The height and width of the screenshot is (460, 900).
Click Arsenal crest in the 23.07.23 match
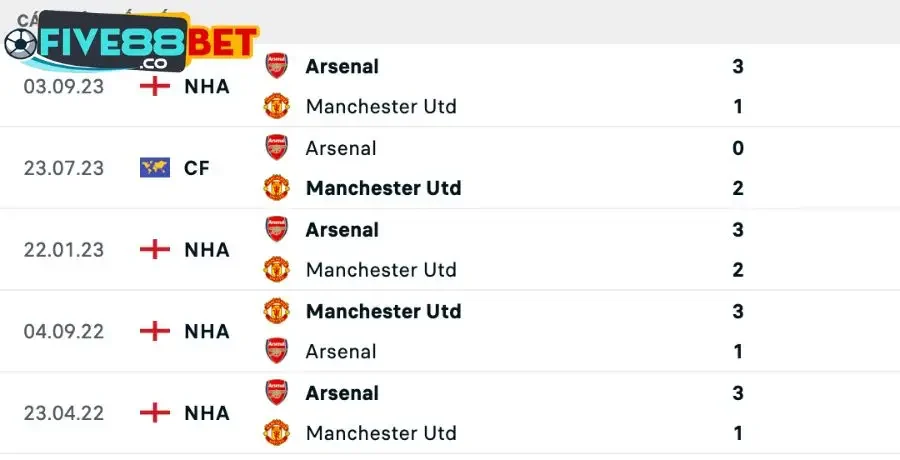(x=276, y=148)
